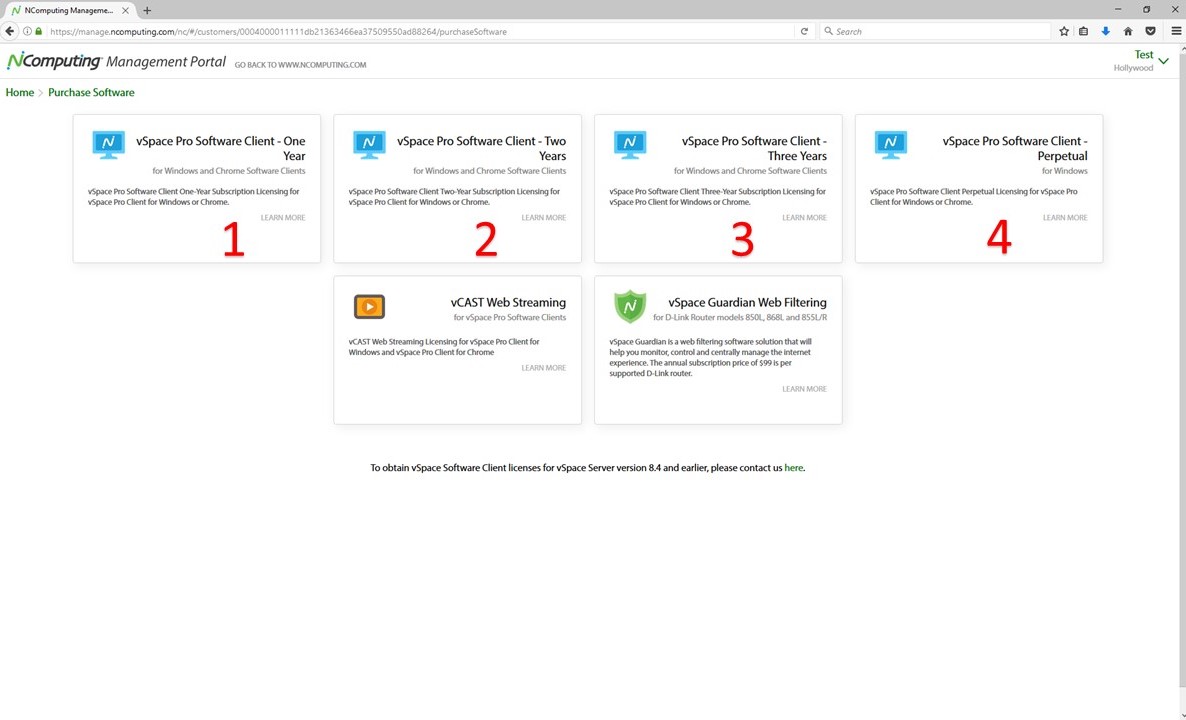Viewport: 1186px width, 720px height.
Task: Open vSpace Pro Software Client - Perpetual title
Action: click(1015, 148)
